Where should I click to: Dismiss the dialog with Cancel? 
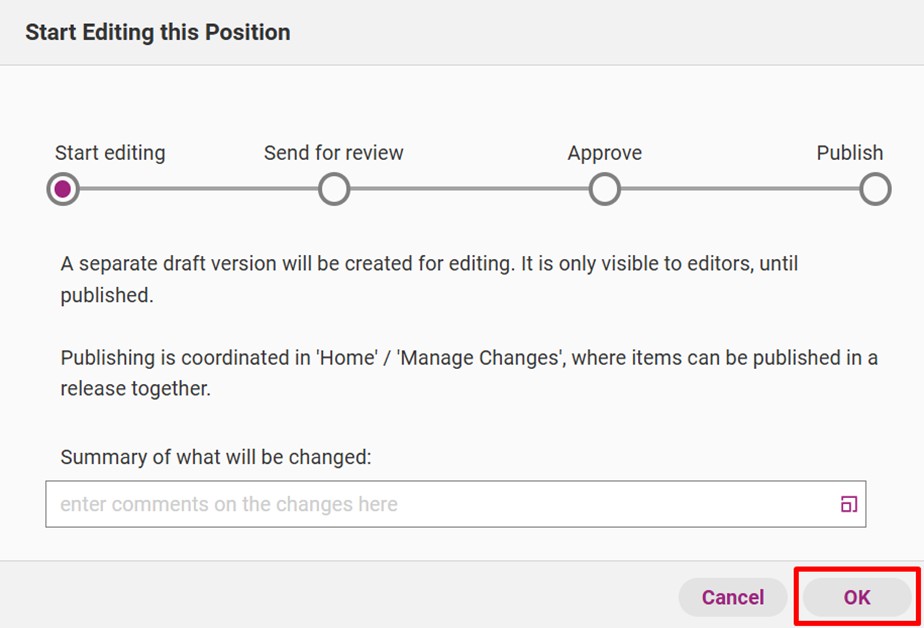(732, 597)
